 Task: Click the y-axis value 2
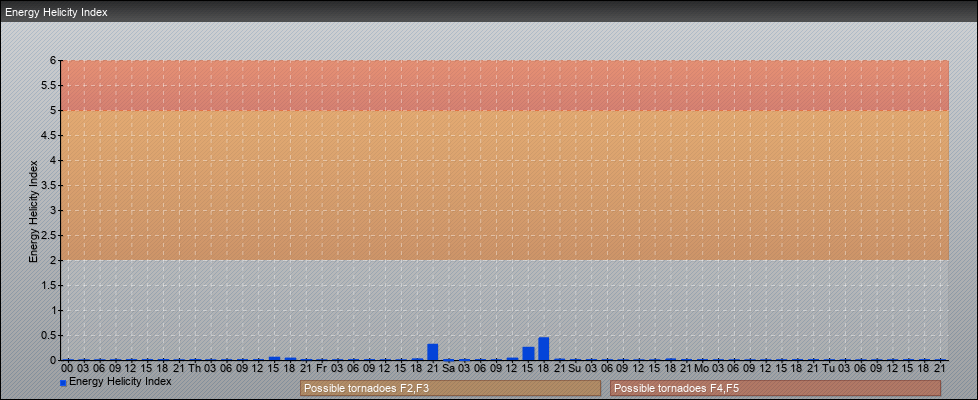coord(54,260)
